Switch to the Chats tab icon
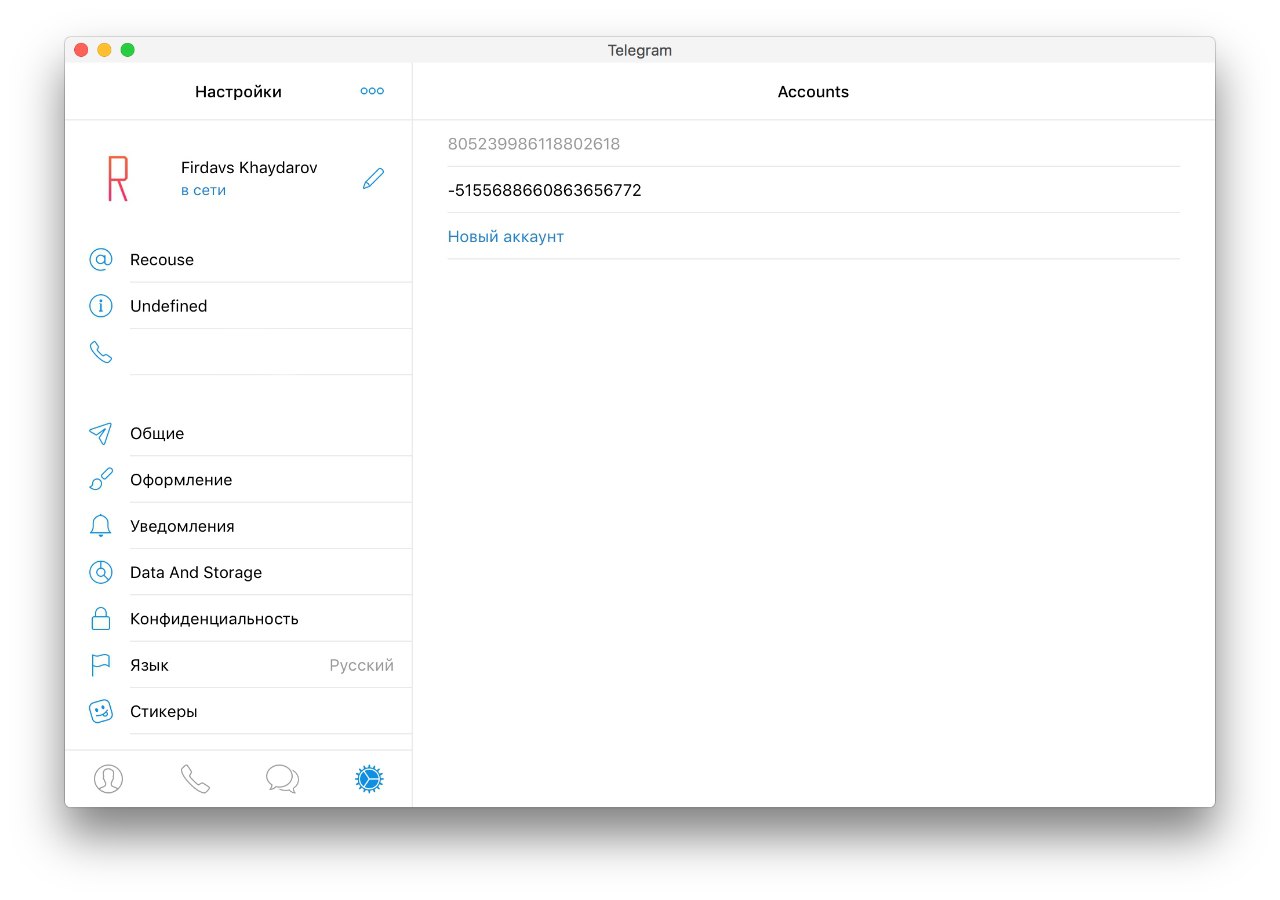The height and width of the screenshot is (900, 1280). click(282, 779)
